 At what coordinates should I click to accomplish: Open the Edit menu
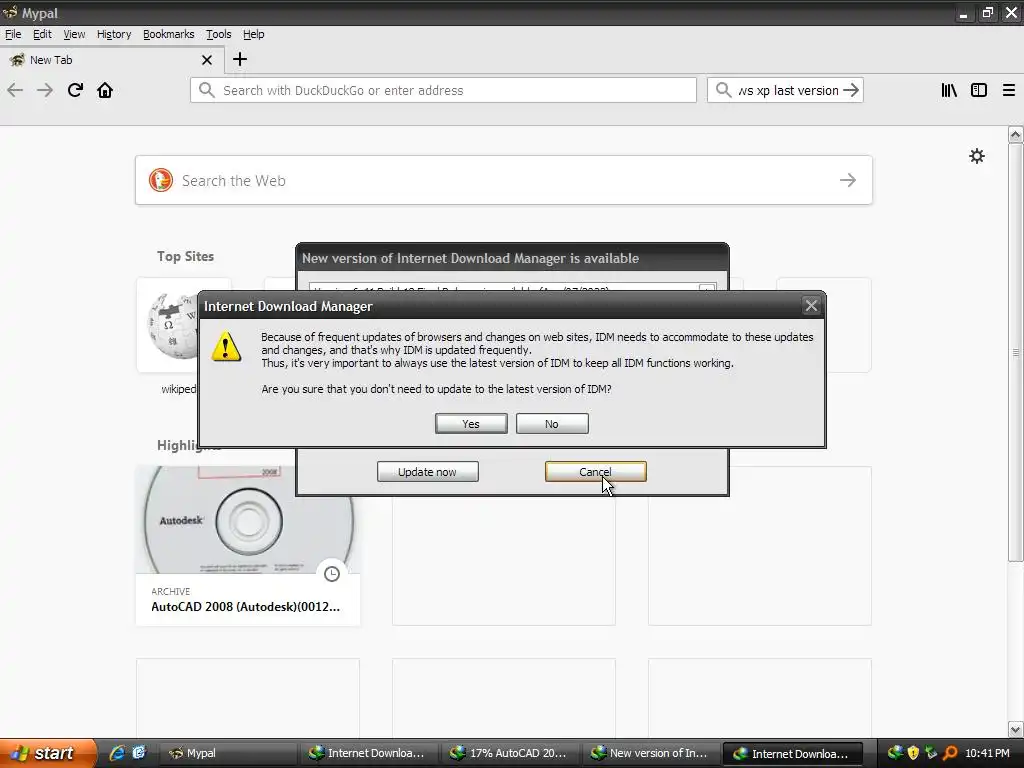coord(42,34)
